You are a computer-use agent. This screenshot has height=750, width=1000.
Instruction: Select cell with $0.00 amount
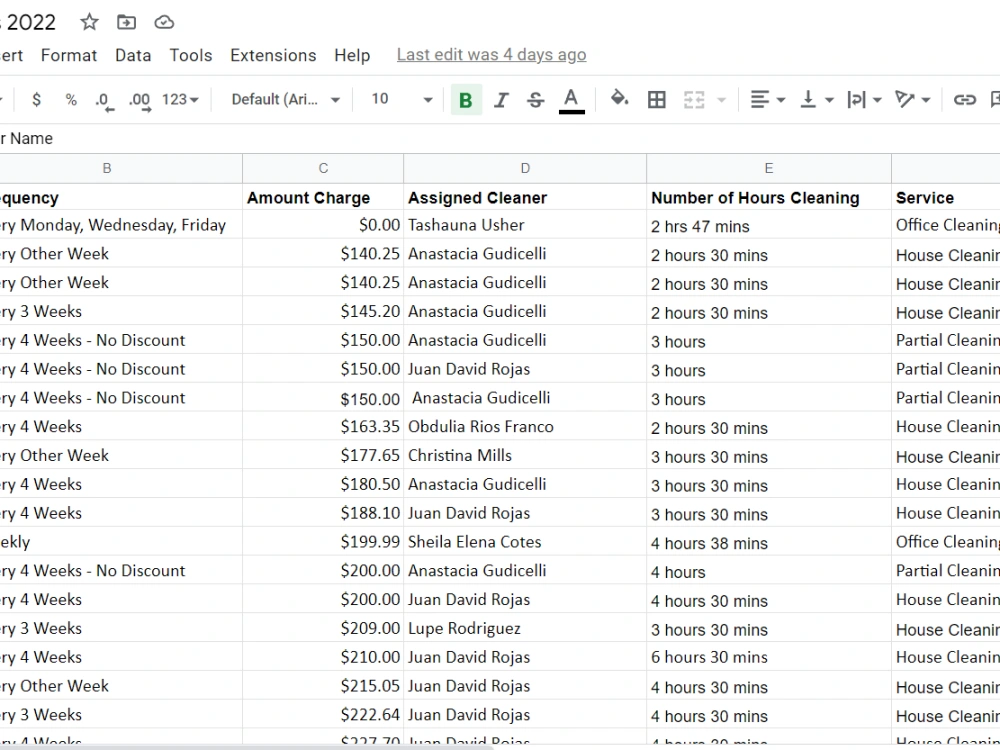click(x=323, y=225)
